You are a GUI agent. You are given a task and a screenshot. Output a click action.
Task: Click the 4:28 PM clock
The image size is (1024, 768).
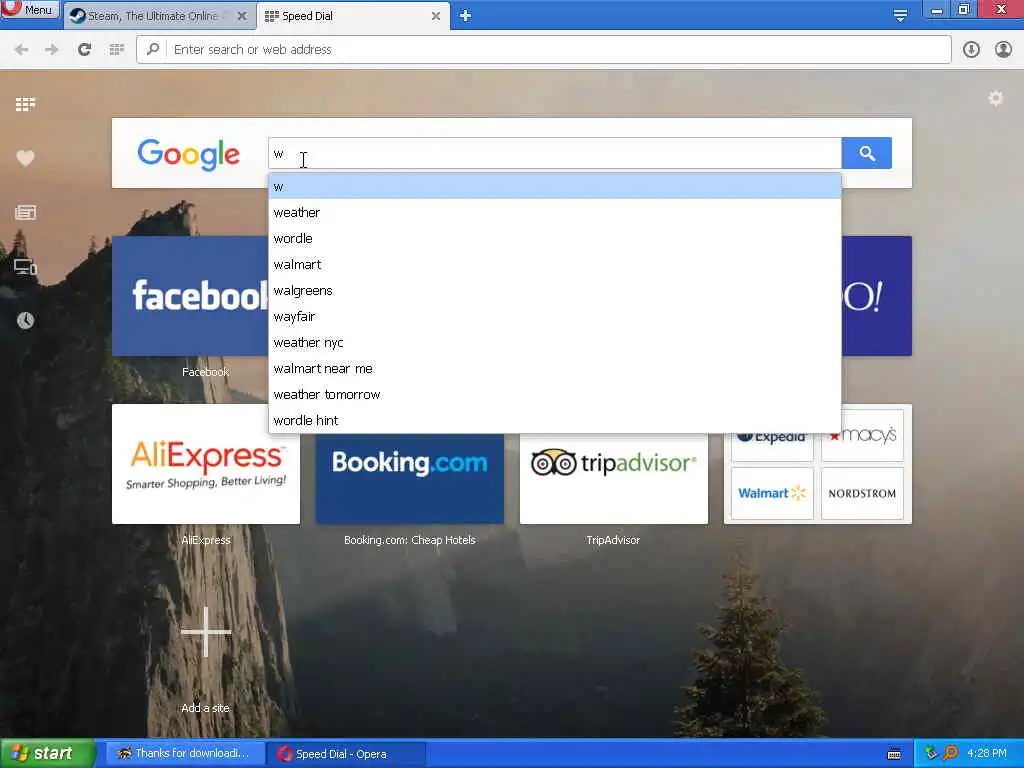(x=987, y=754)
